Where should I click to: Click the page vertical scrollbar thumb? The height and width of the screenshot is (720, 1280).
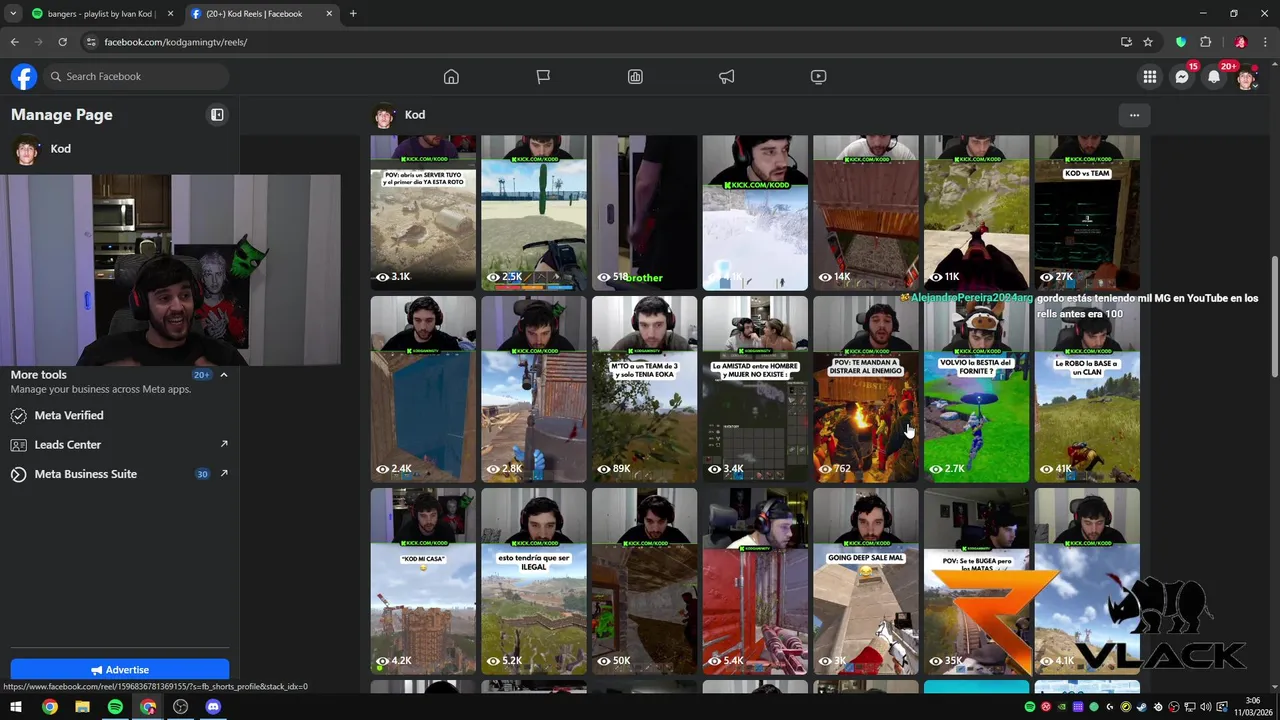tap(1274, 316)
